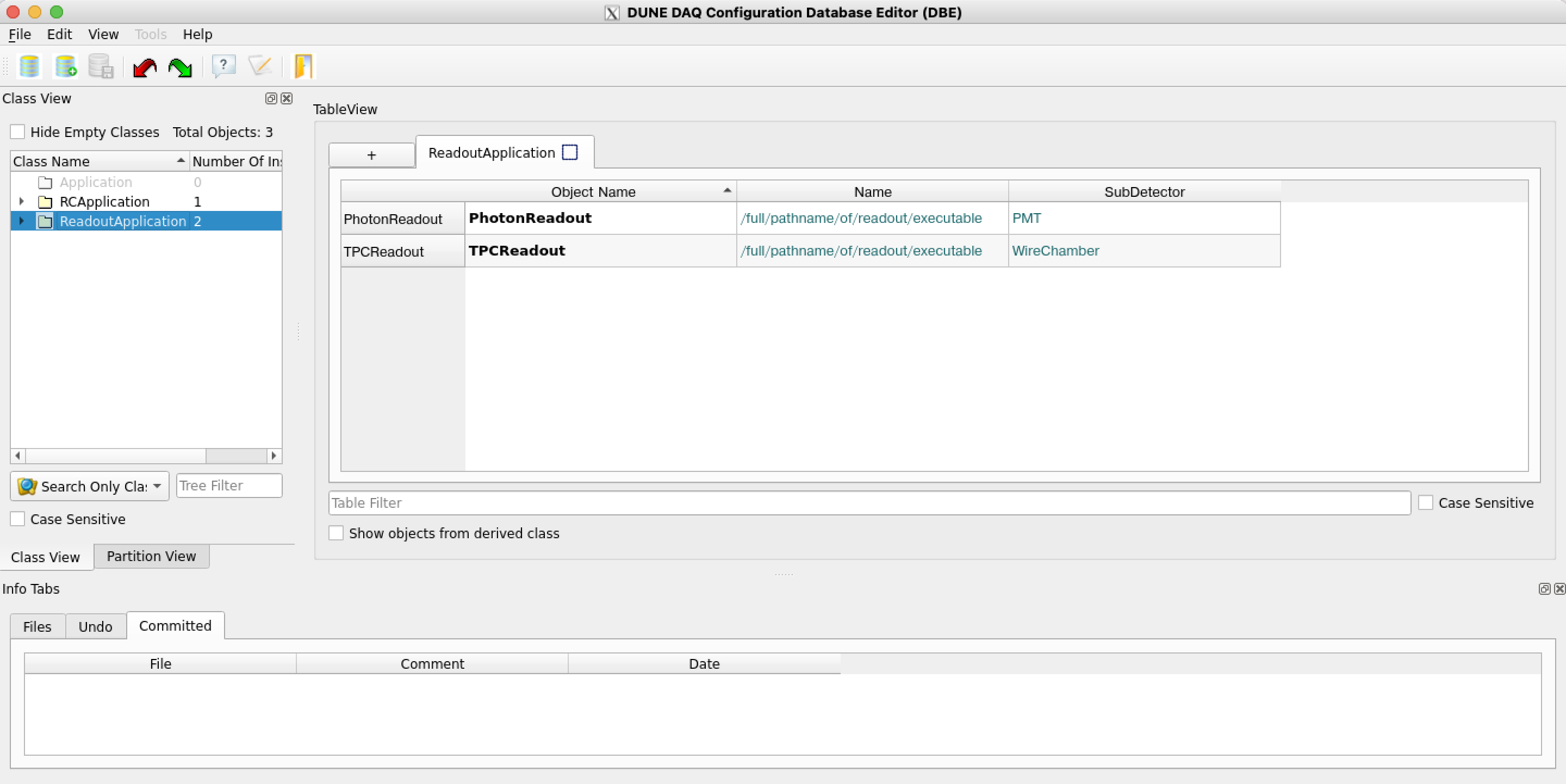Click the Date column header
This screenshot has height=784, width=1566.
pos(704,664)
